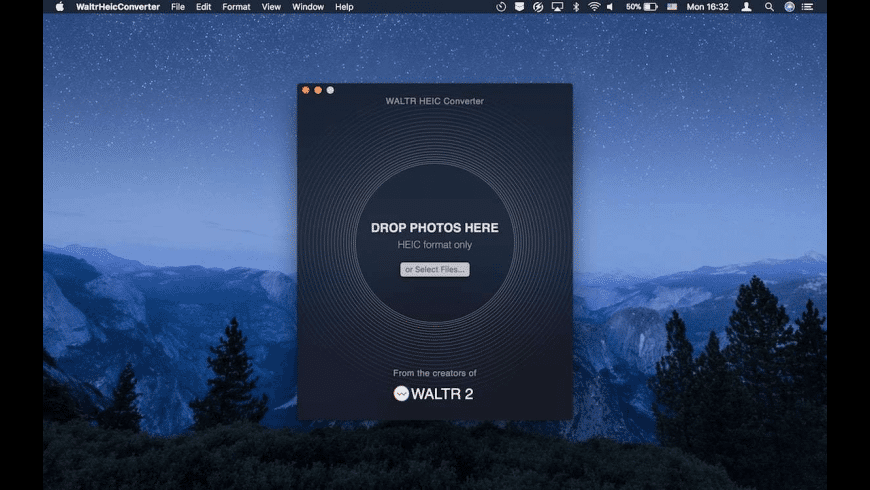870x490 pixels.
Task: Open the battery status menu
Action: (641, 7)
